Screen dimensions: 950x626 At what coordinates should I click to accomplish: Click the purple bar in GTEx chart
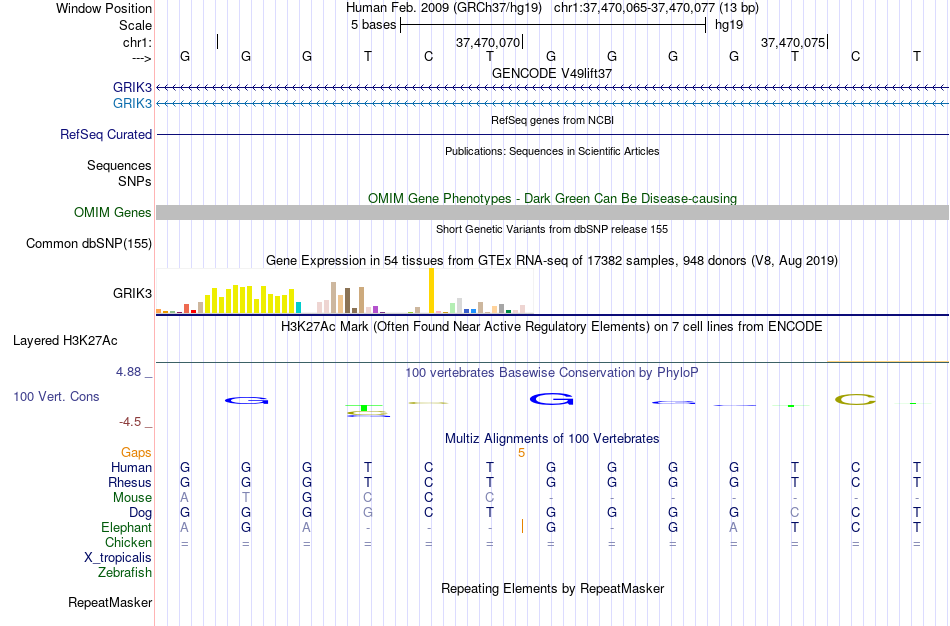coord(376,310)
